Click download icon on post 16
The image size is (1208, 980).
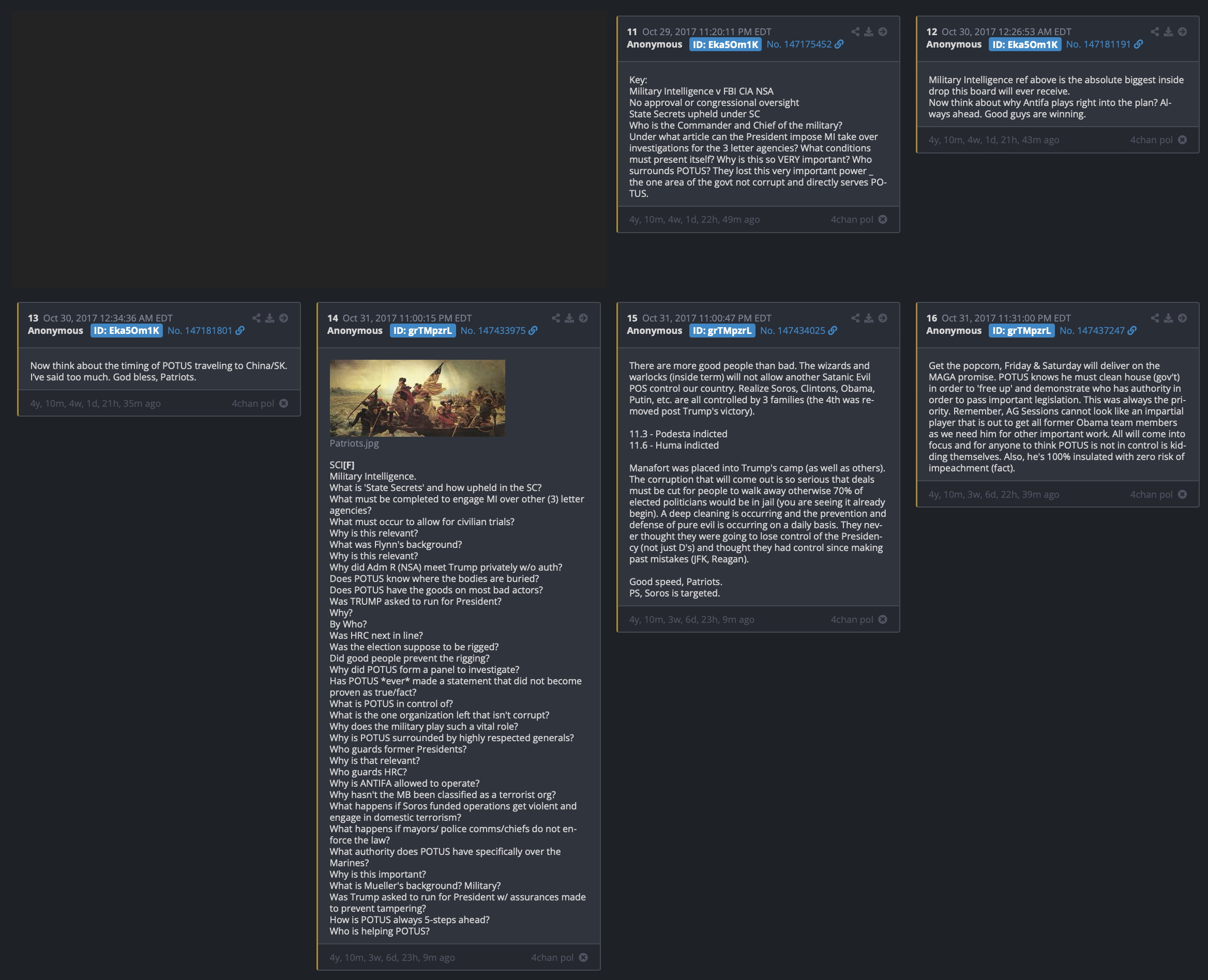click(1168, 318)
